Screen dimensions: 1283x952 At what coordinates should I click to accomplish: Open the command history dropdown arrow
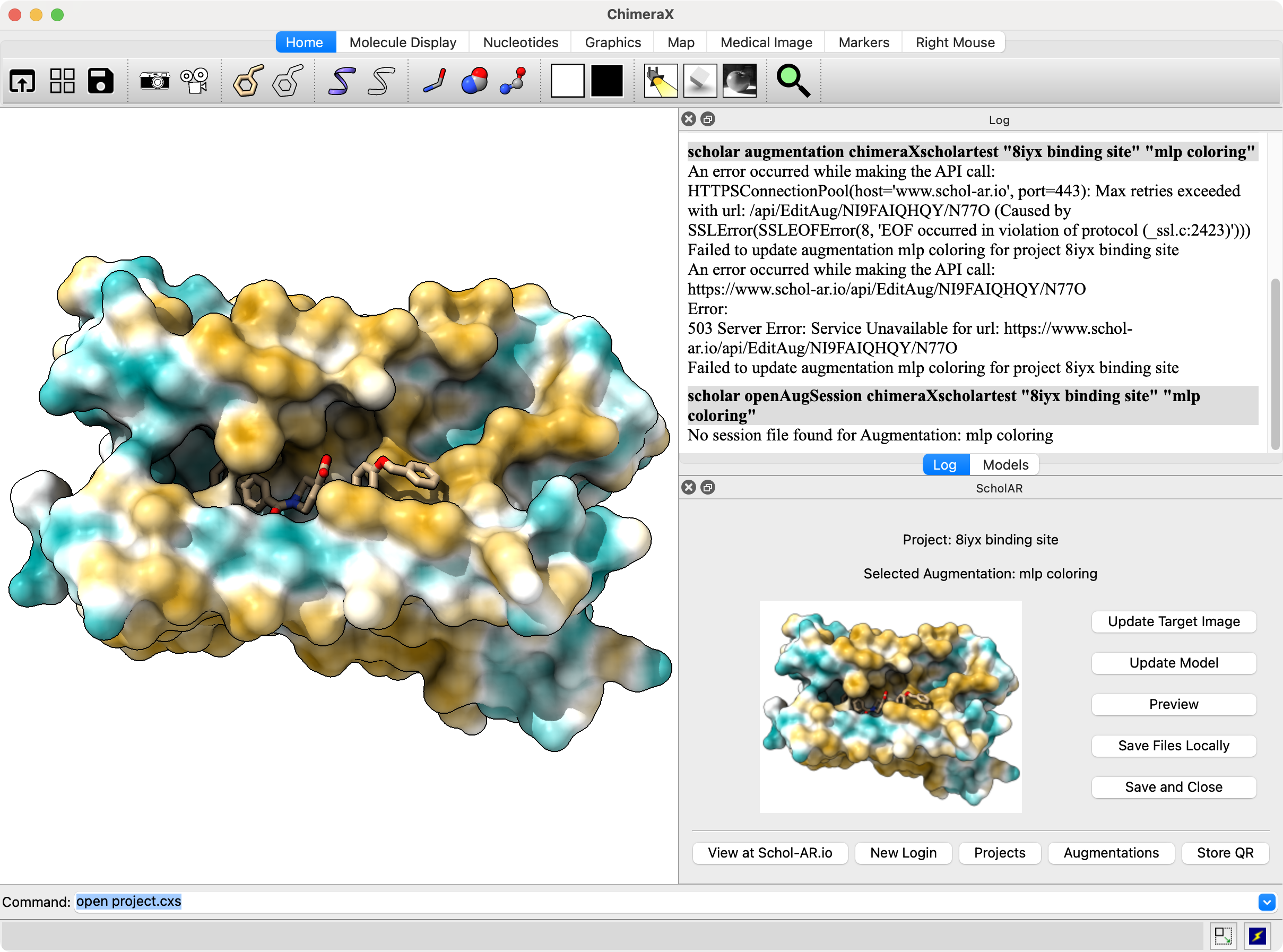(1267, 902)
